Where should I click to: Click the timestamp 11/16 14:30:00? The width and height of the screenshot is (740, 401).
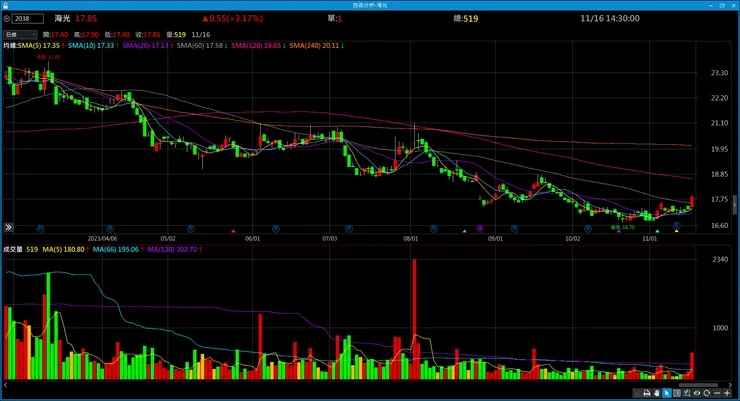[x=610, y=18]
